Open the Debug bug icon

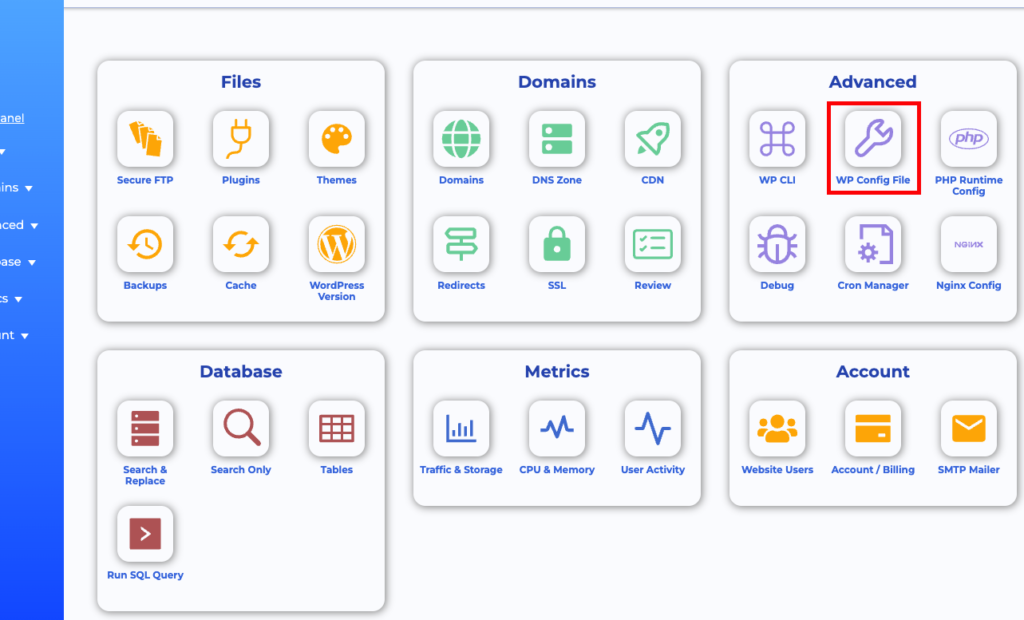tap(777, 244)
